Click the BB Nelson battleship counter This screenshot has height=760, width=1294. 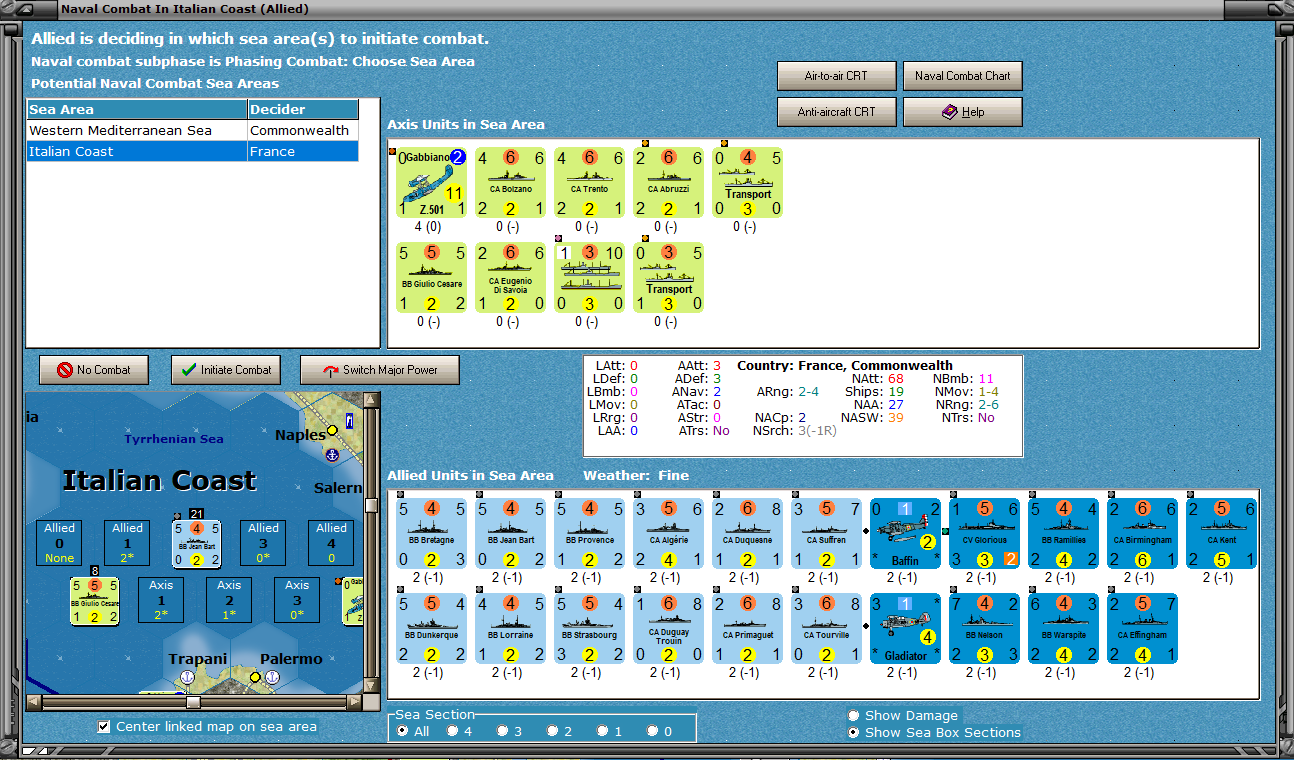coord(985,629)
